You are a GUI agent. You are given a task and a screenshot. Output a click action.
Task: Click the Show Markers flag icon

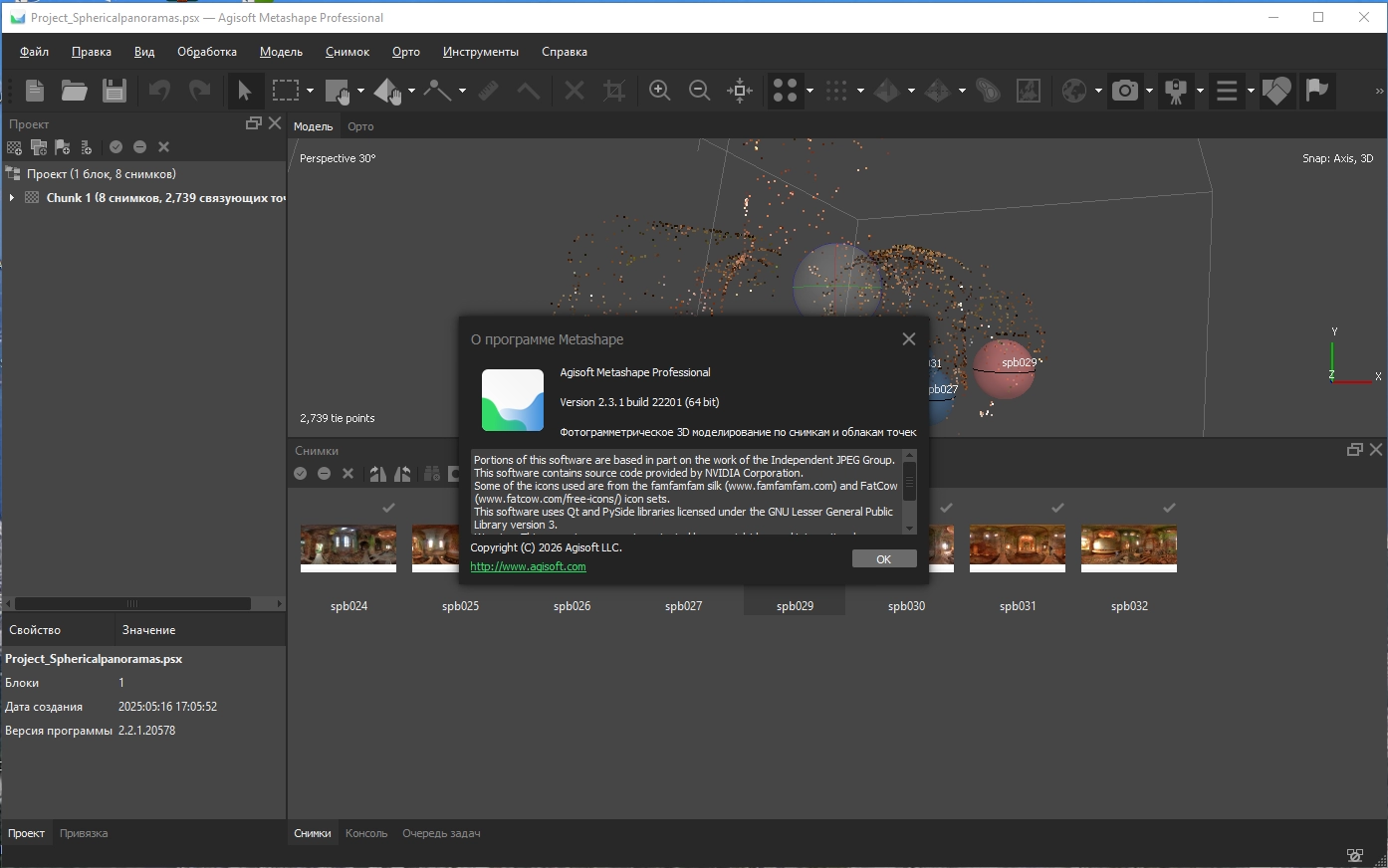1317,91
